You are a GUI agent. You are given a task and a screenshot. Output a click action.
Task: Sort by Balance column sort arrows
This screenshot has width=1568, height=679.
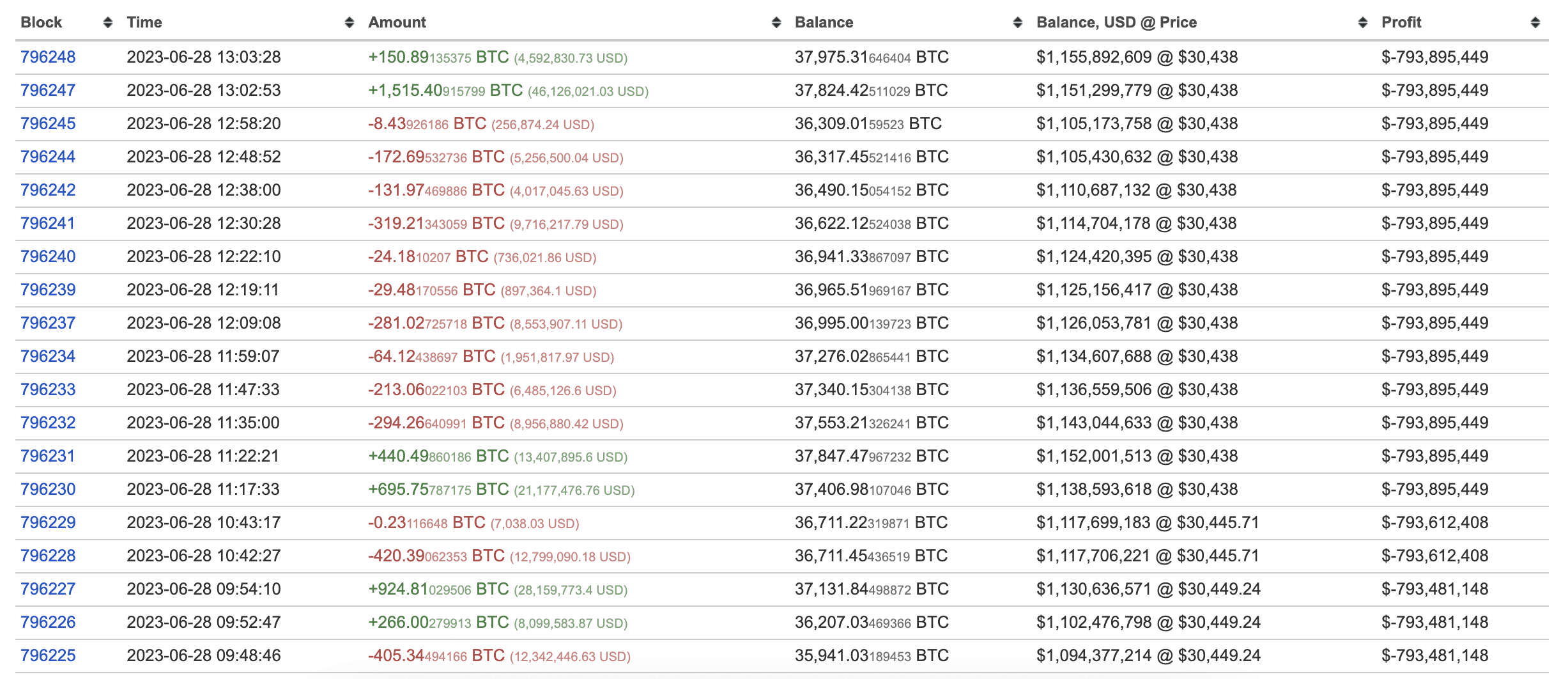[x=1018, y=23]
